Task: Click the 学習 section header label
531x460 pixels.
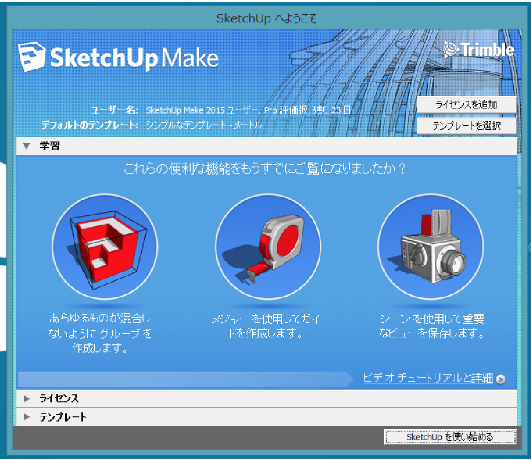Action: (x=49, y=146)
